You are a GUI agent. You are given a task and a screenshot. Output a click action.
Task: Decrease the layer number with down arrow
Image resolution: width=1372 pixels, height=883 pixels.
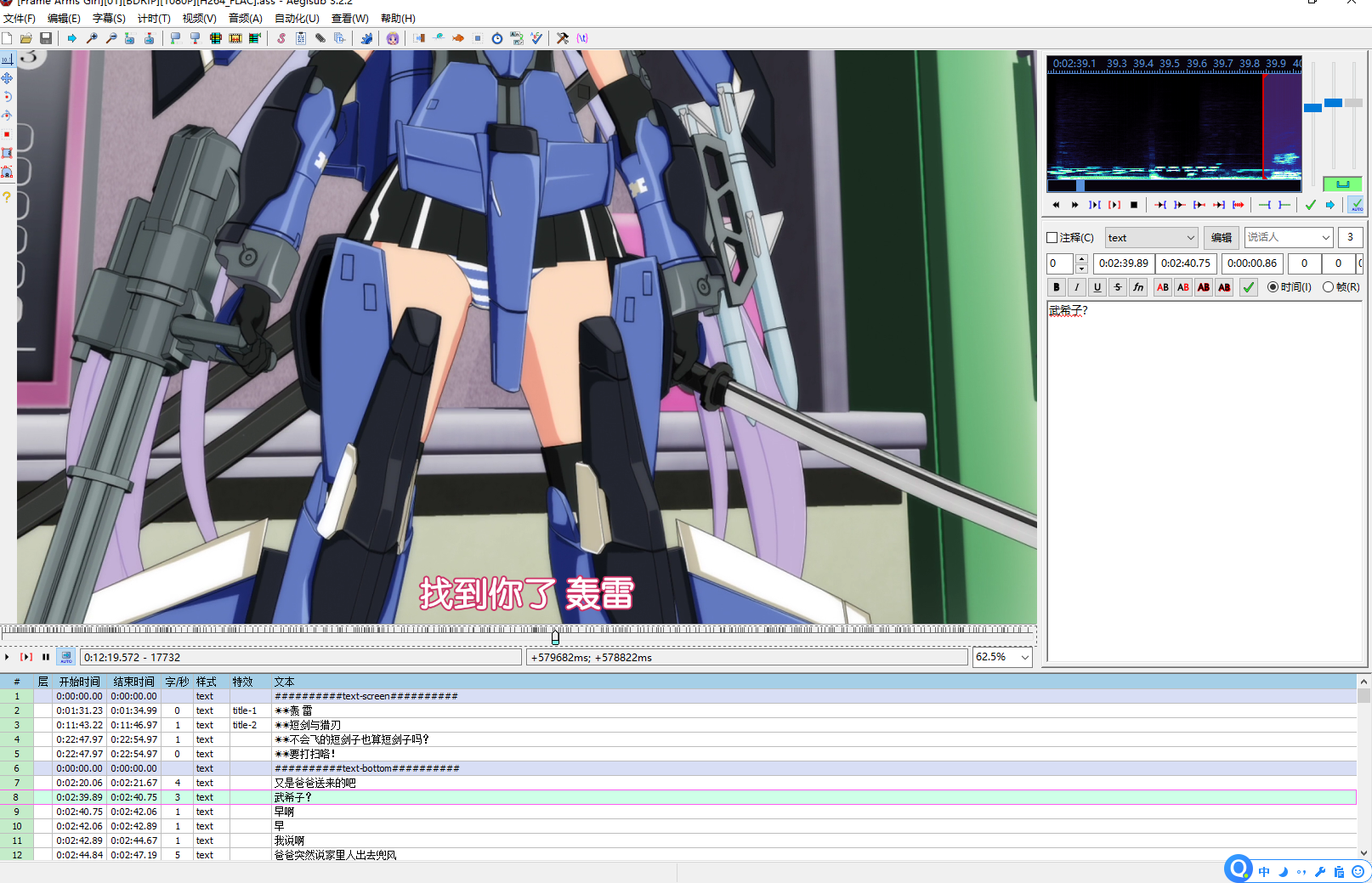click(x=1081, y=269)
